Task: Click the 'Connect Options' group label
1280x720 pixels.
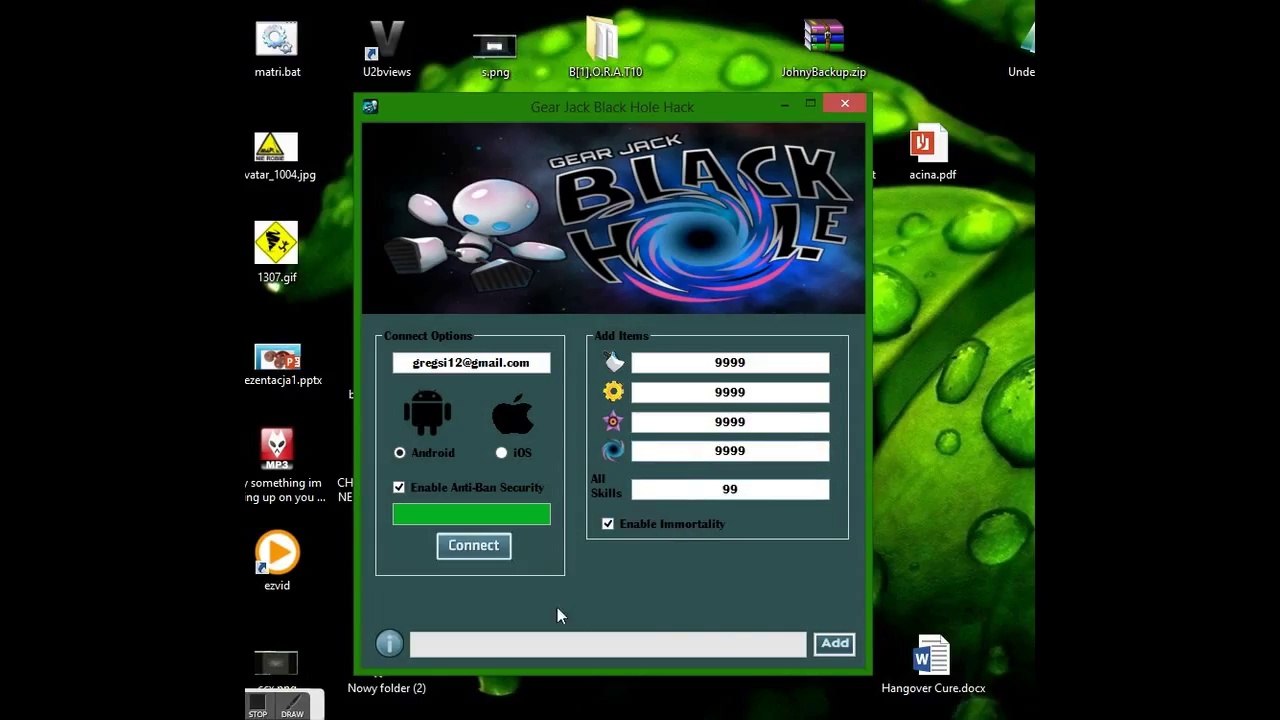Action: (428, 336)
